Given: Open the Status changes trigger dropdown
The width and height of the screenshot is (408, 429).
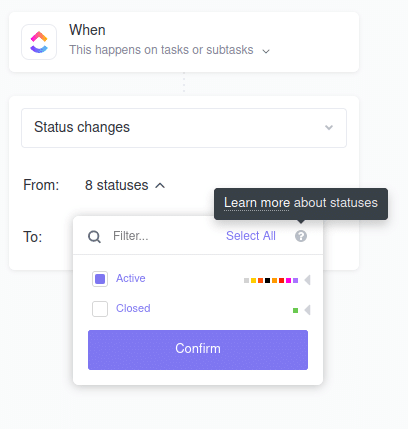Looking at the screenshot, I should click(184, 128).
